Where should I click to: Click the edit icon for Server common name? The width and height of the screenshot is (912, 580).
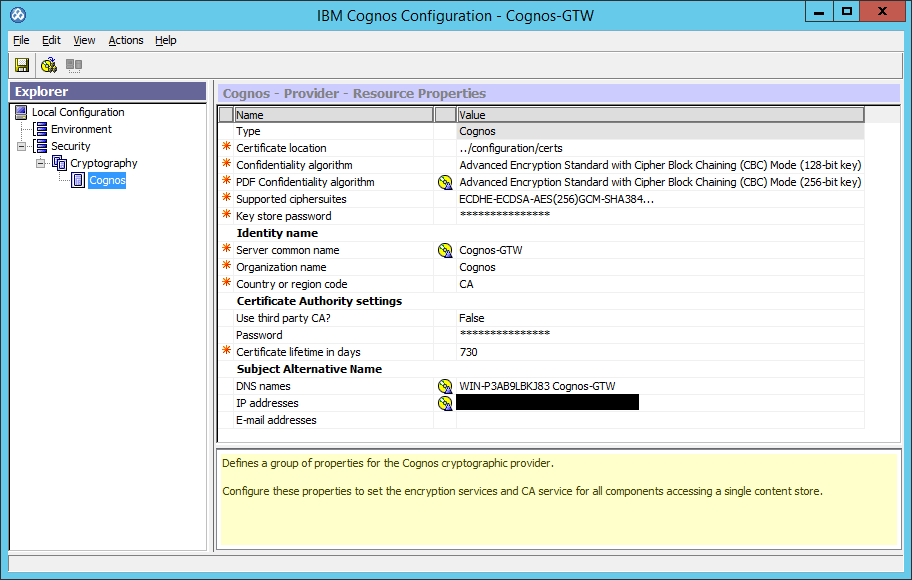tap(445, 250)
